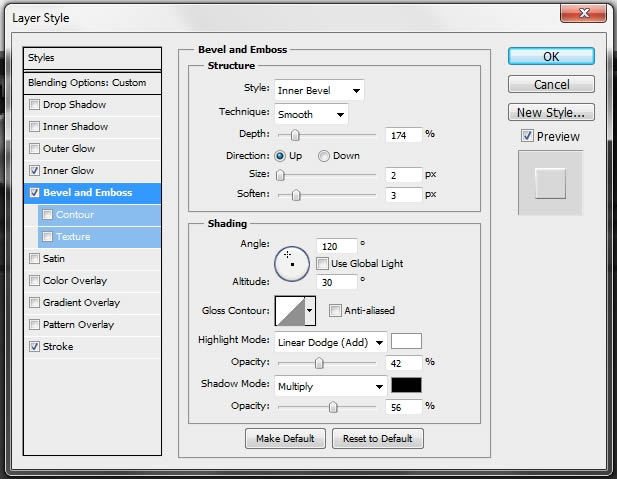This screenshot has width=617, height=479.
Task: Click Reset to Default button
Action: pyautogui.click(x=378, y=438)
